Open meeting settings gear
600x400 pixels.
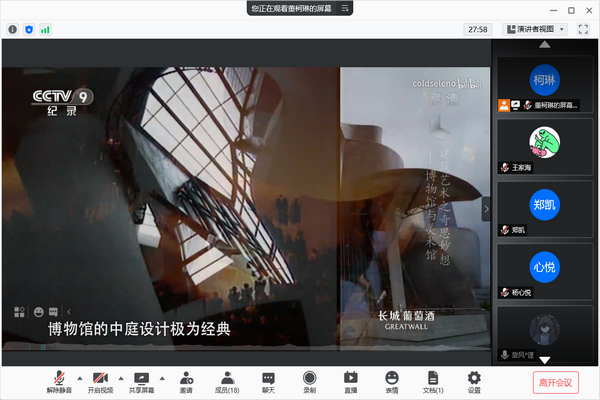point(474,382)
